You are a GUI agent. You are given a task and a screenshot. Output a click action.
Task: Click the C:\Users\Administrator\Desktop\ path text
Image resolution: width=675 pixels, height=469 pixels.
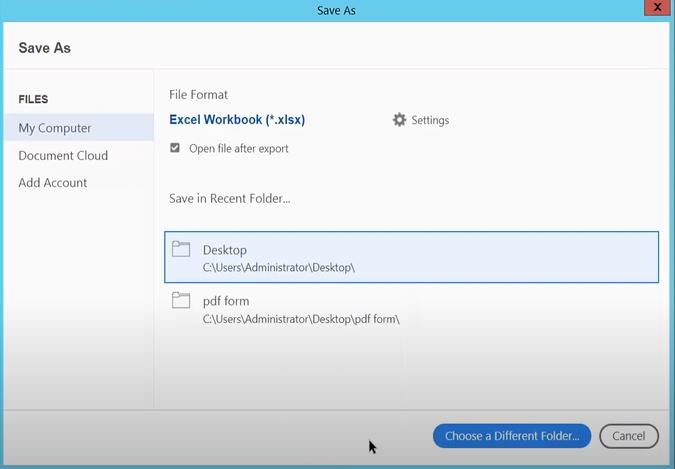point(279,268)
